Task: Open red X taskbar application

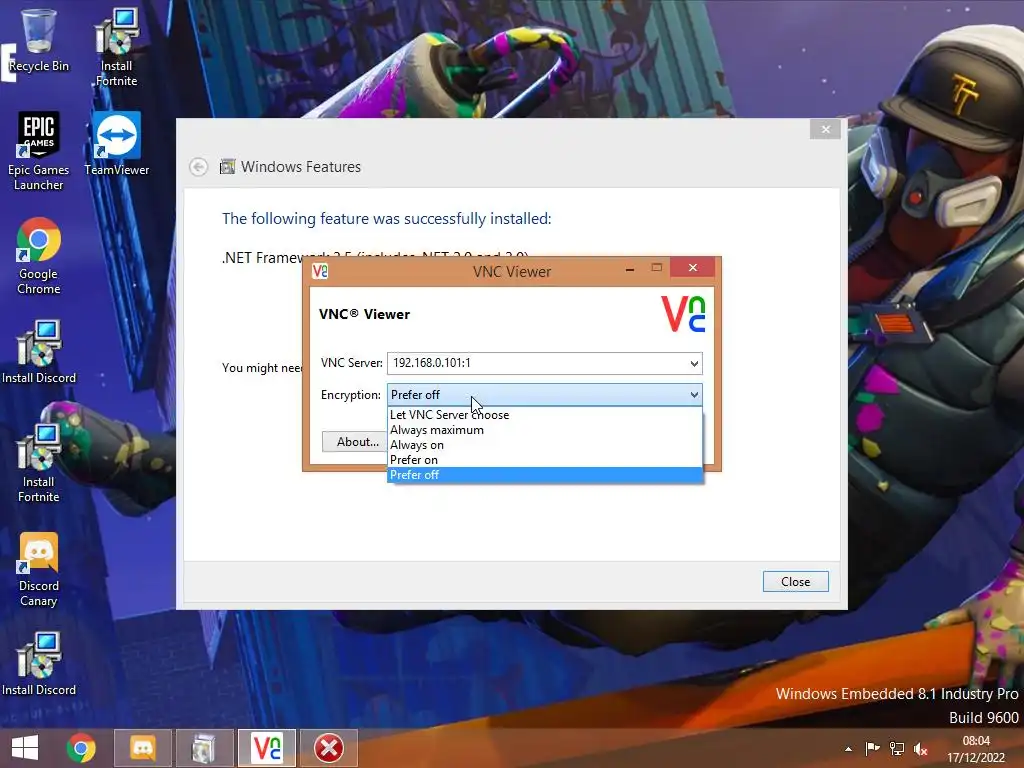Action: [x=328, y=748]
